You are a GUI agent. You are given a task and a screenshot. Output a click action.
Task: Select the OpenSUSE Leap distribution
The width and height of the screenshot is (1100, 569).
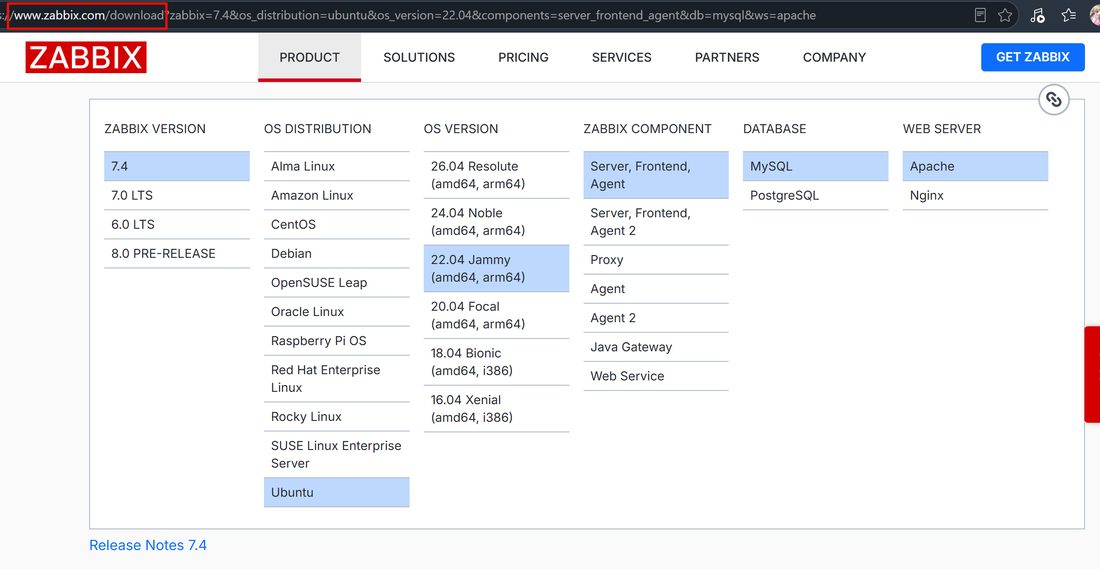pyautogui.click(x=337, y=283)
